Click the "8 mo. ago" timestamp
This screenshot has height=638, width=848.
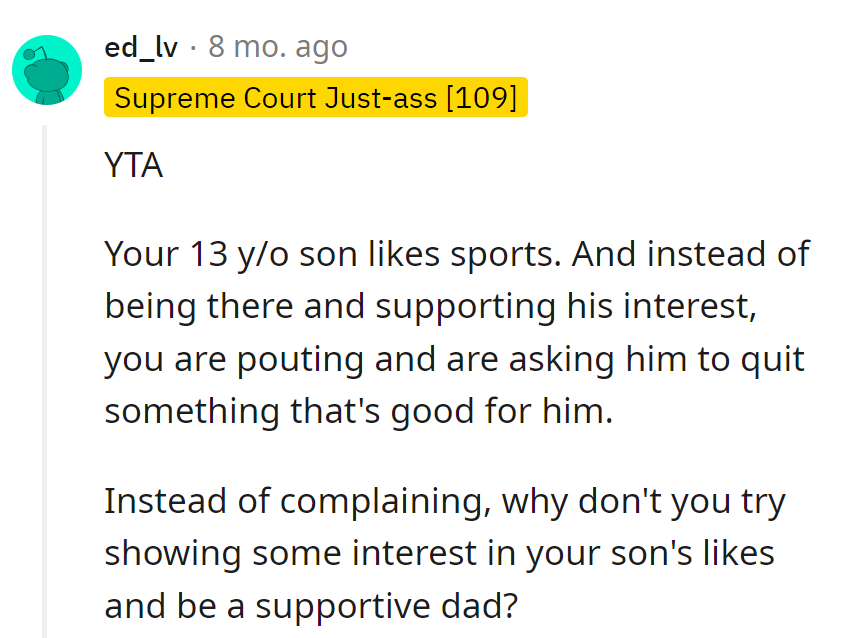point(277,46)
